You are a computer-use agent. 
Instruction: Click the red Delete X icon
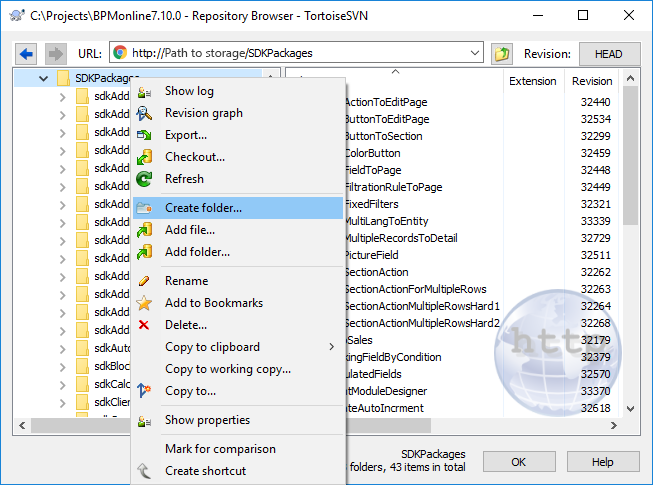[146, 326]
